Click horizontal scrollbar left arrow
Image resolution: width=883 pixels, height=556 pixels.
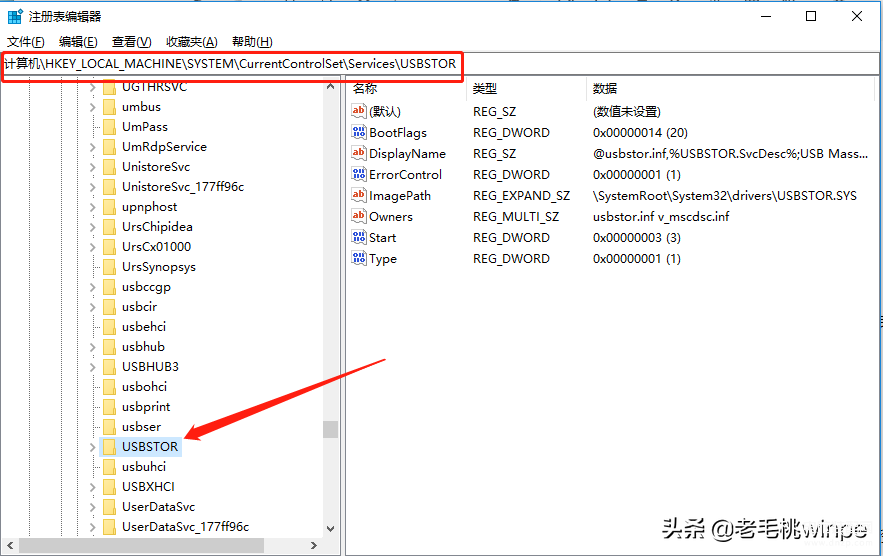(x=10, y=545)
